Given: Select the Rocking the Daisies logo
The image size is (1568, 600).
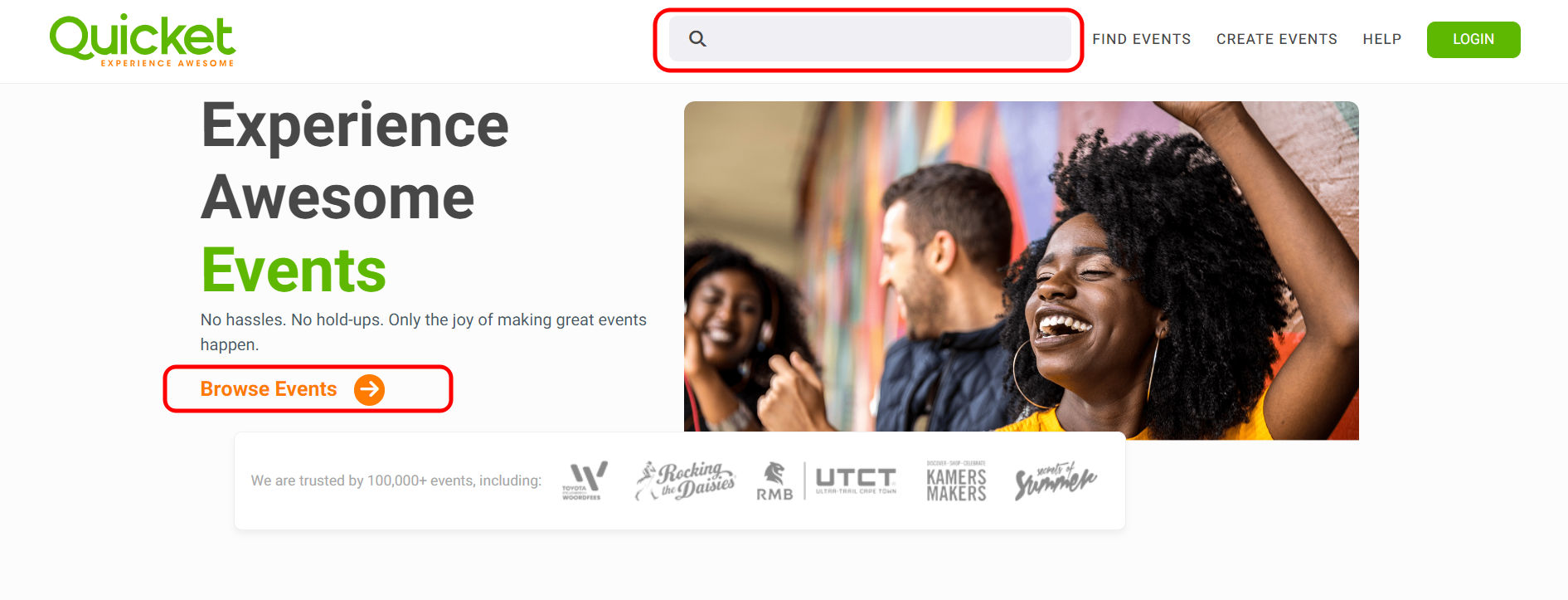Looking at the screenshot, I should 685,480.
